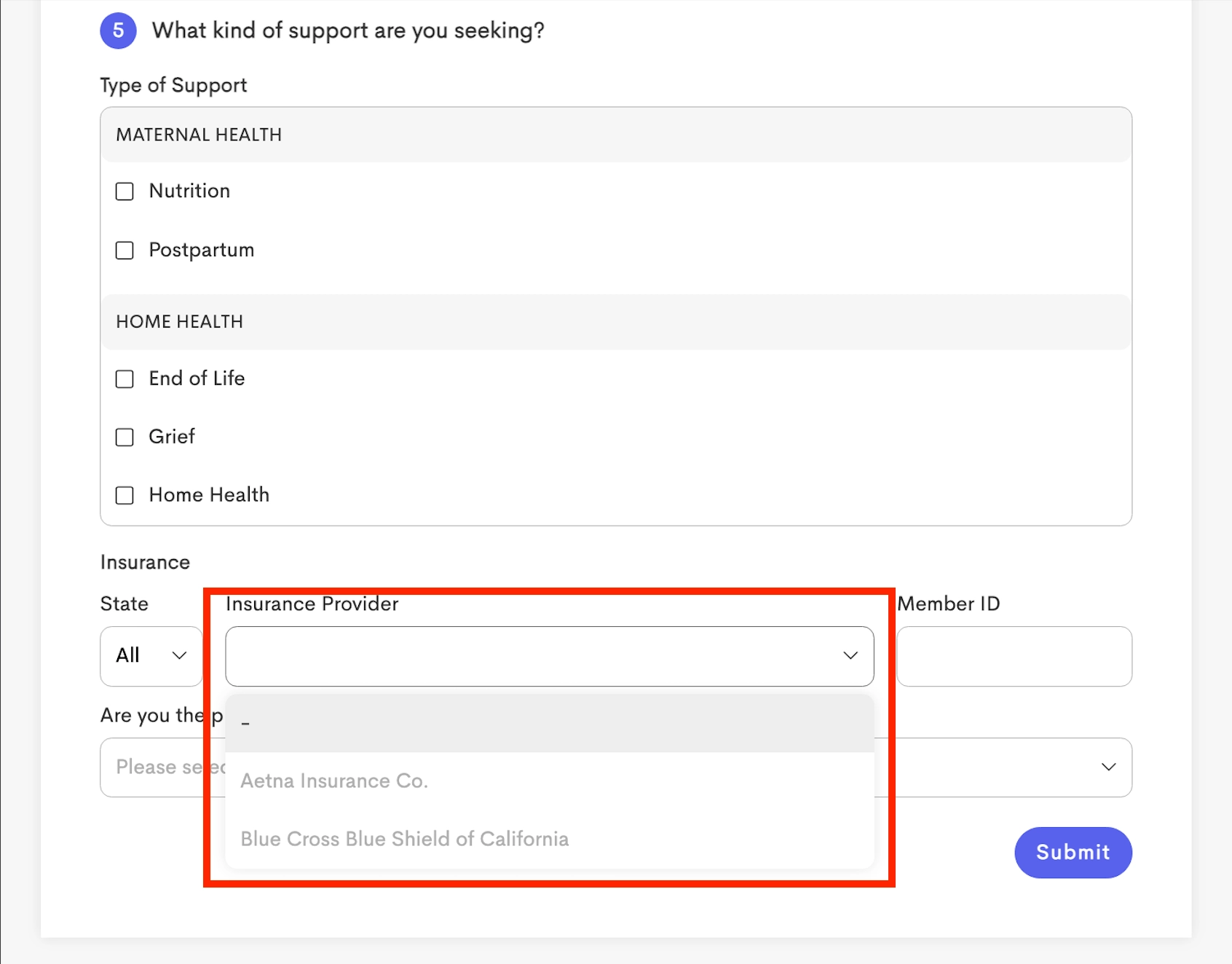The image size is (1232, 964).
Task: Click the Member ID input field
Action: [x=1014, y=656]
